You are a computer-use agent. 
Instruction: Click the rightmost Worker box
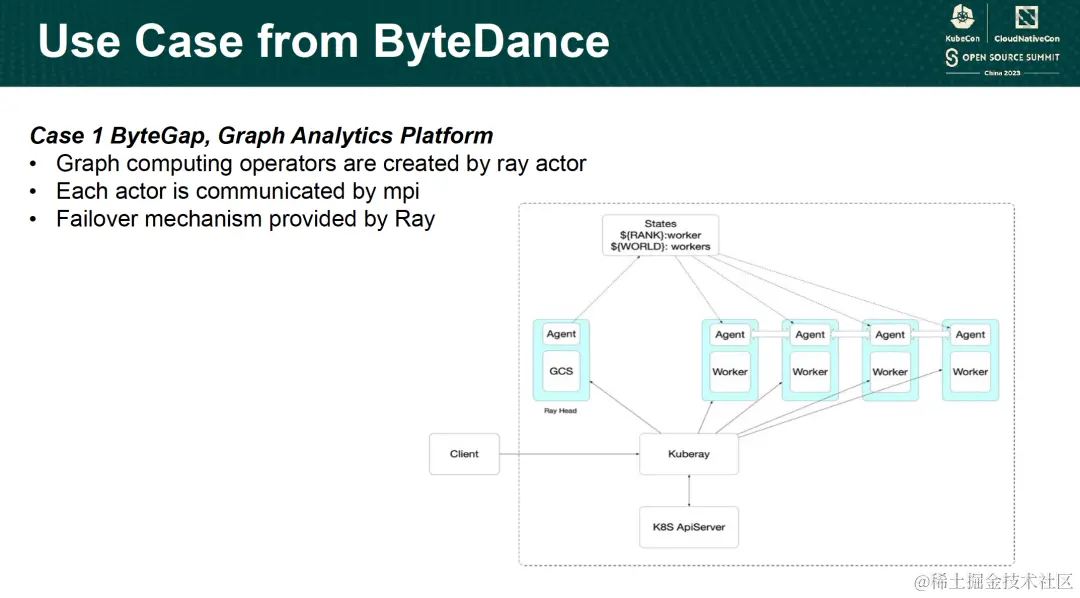(x=970, y=371)
